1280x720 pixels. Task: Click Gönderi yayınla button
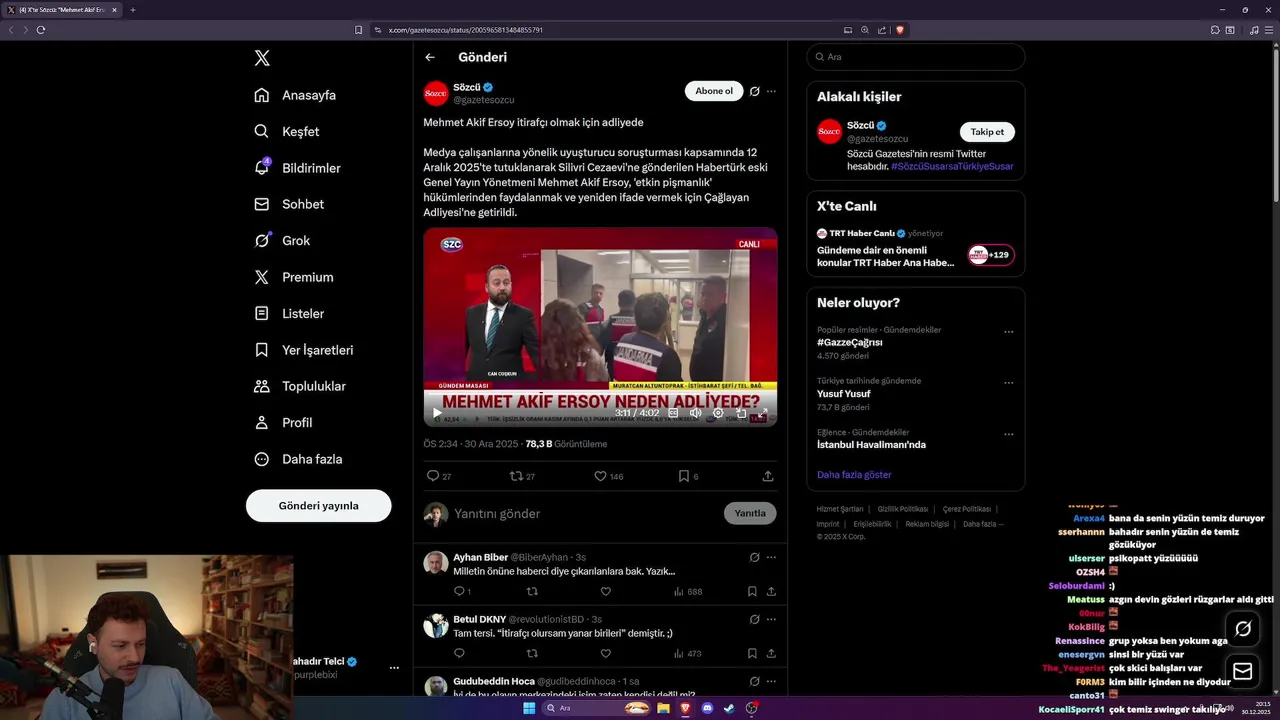pos(318,506)
